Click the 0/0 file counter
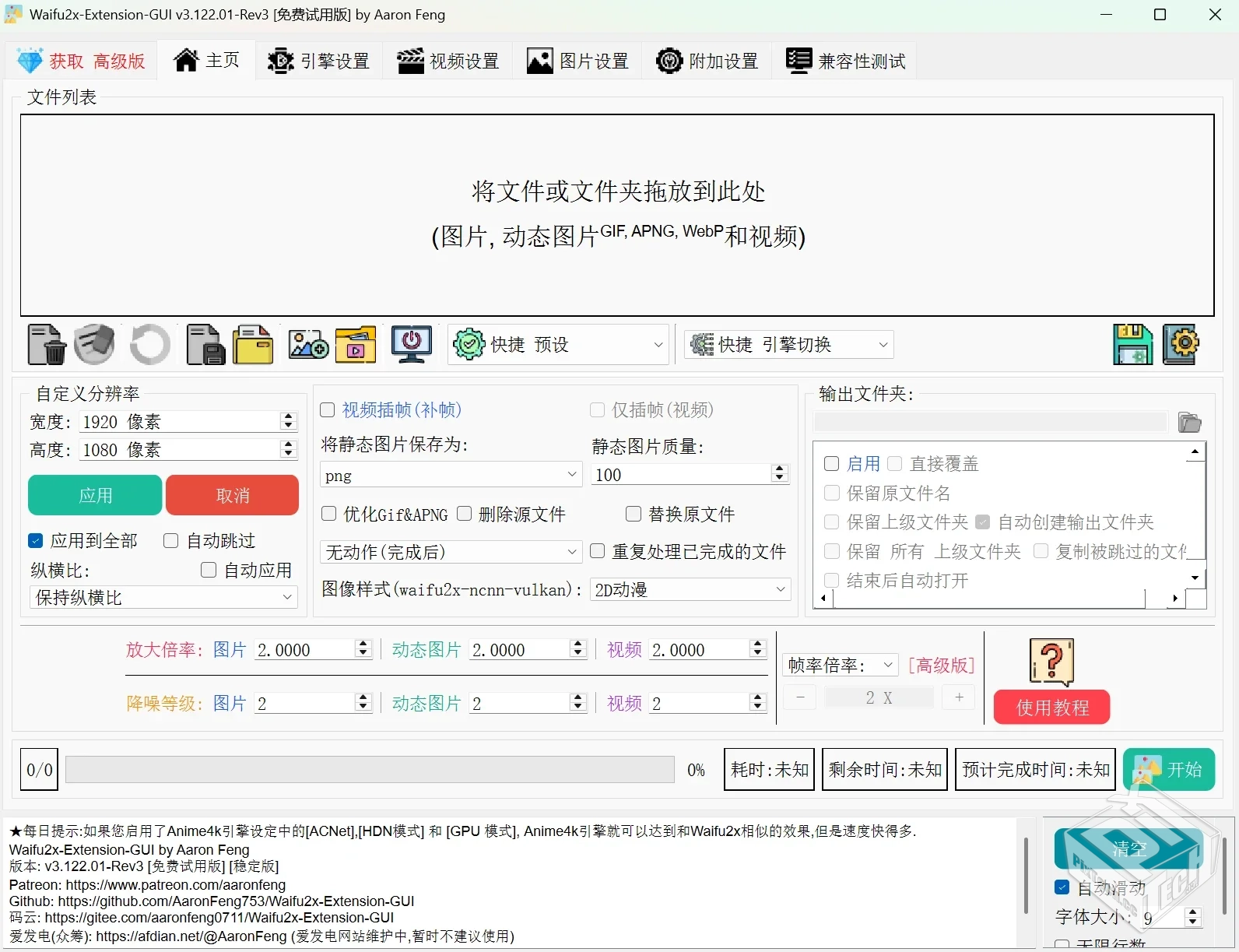The height and width of the screenshot is (952, 1239). (x=39, y=769)
